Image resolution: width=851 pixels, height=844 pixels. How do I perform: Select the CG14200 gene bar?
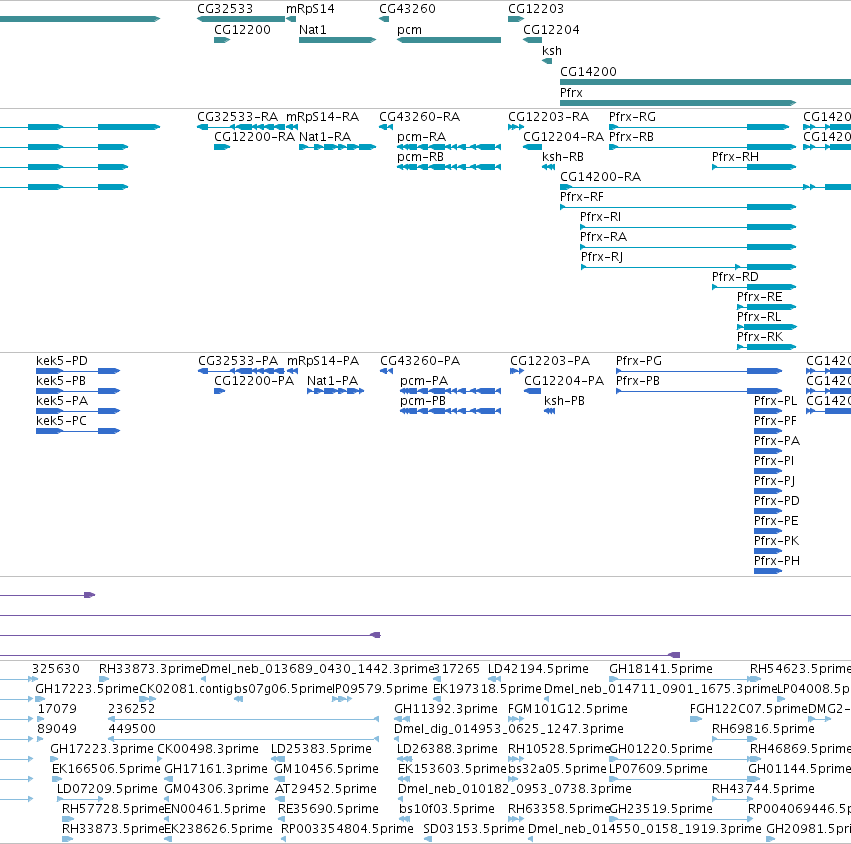[706, 82]
